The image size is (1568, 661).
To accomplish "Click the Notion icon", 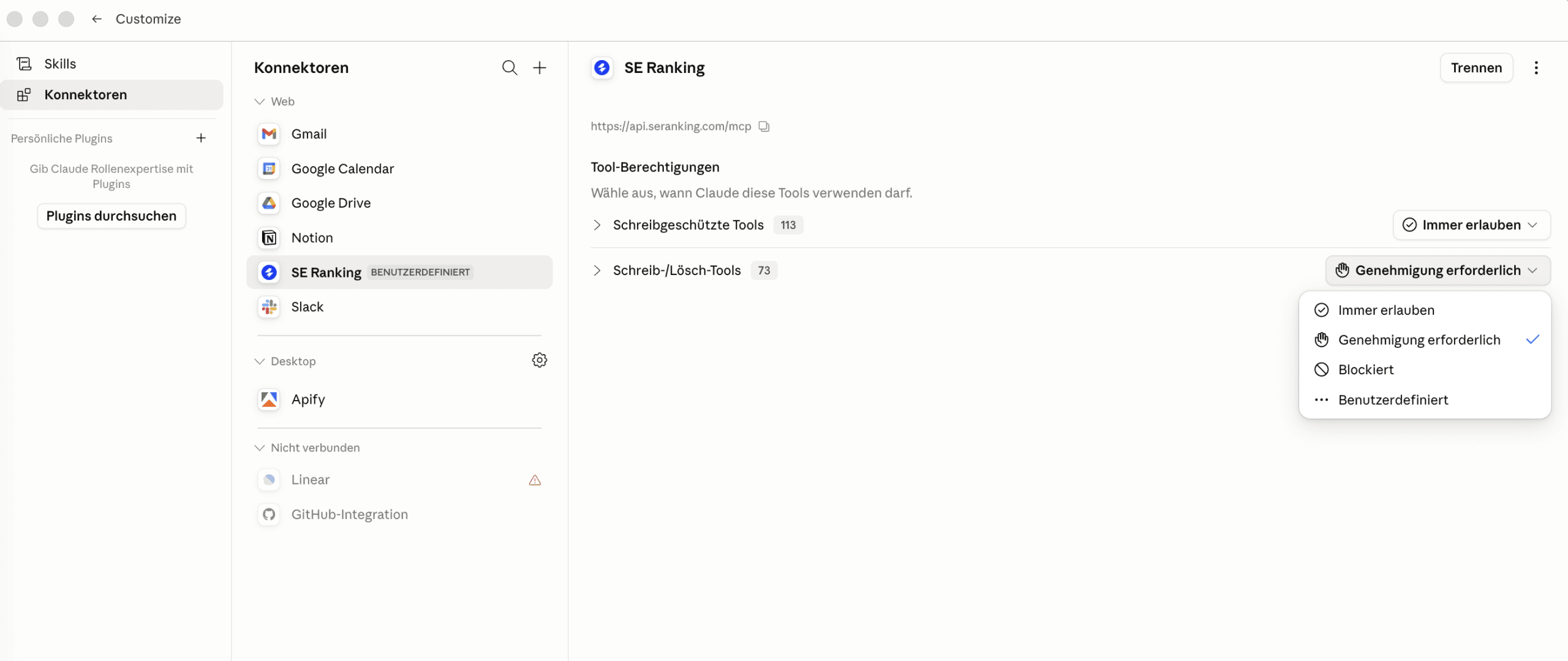I will pyautogui.click(x=269, y=238).
